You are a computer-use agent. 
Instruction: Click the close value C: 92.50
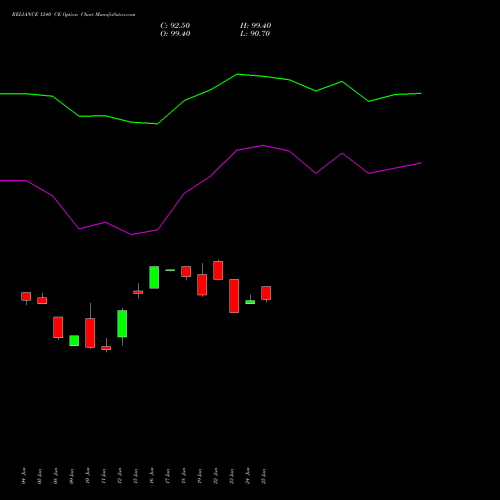(x=175, y=26)
